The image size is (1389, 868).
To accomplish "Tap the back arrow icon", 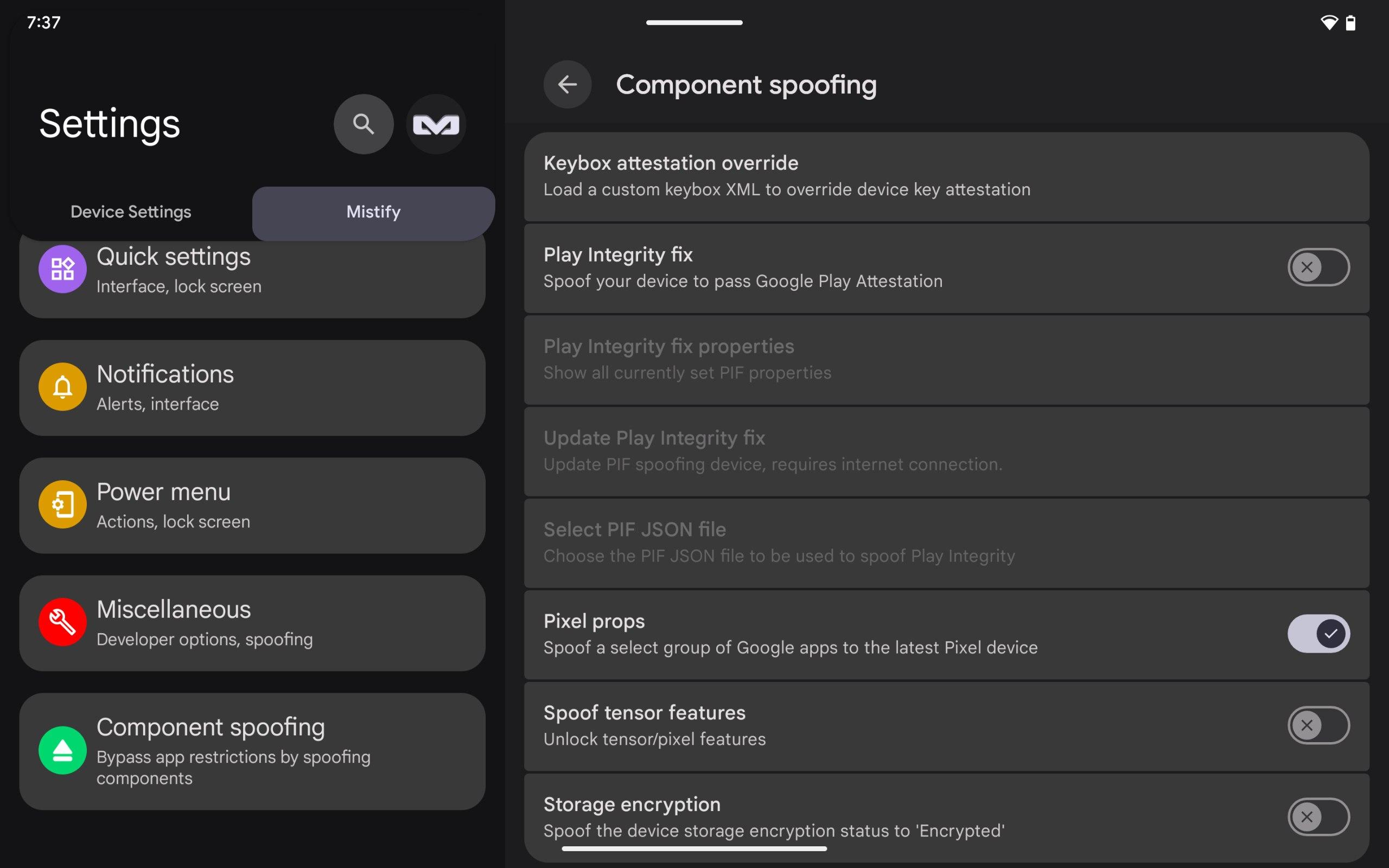I will [567, 85].
